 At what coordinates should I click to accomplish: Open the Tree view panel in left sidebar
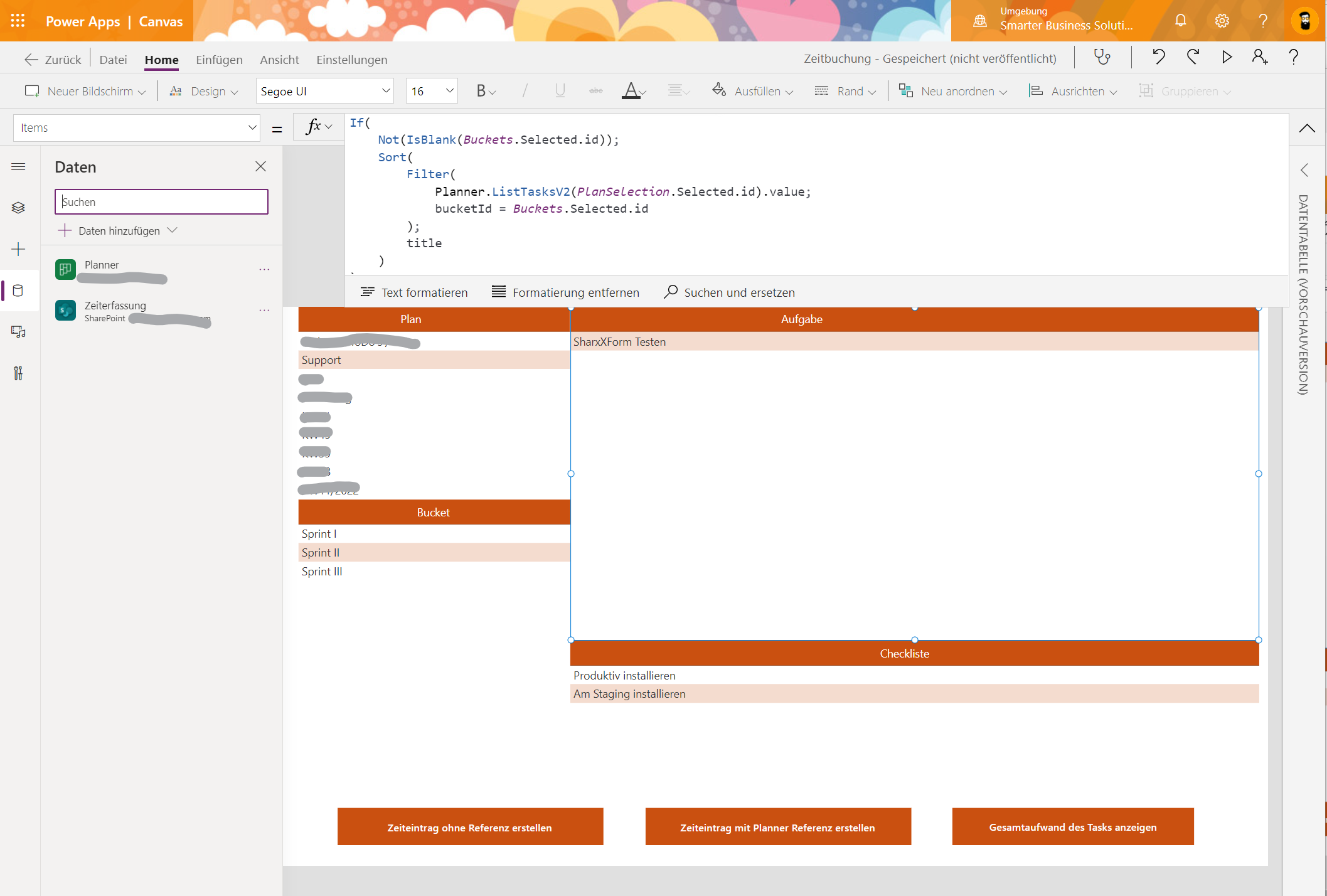pyautogui.click(x=18, y=207)
